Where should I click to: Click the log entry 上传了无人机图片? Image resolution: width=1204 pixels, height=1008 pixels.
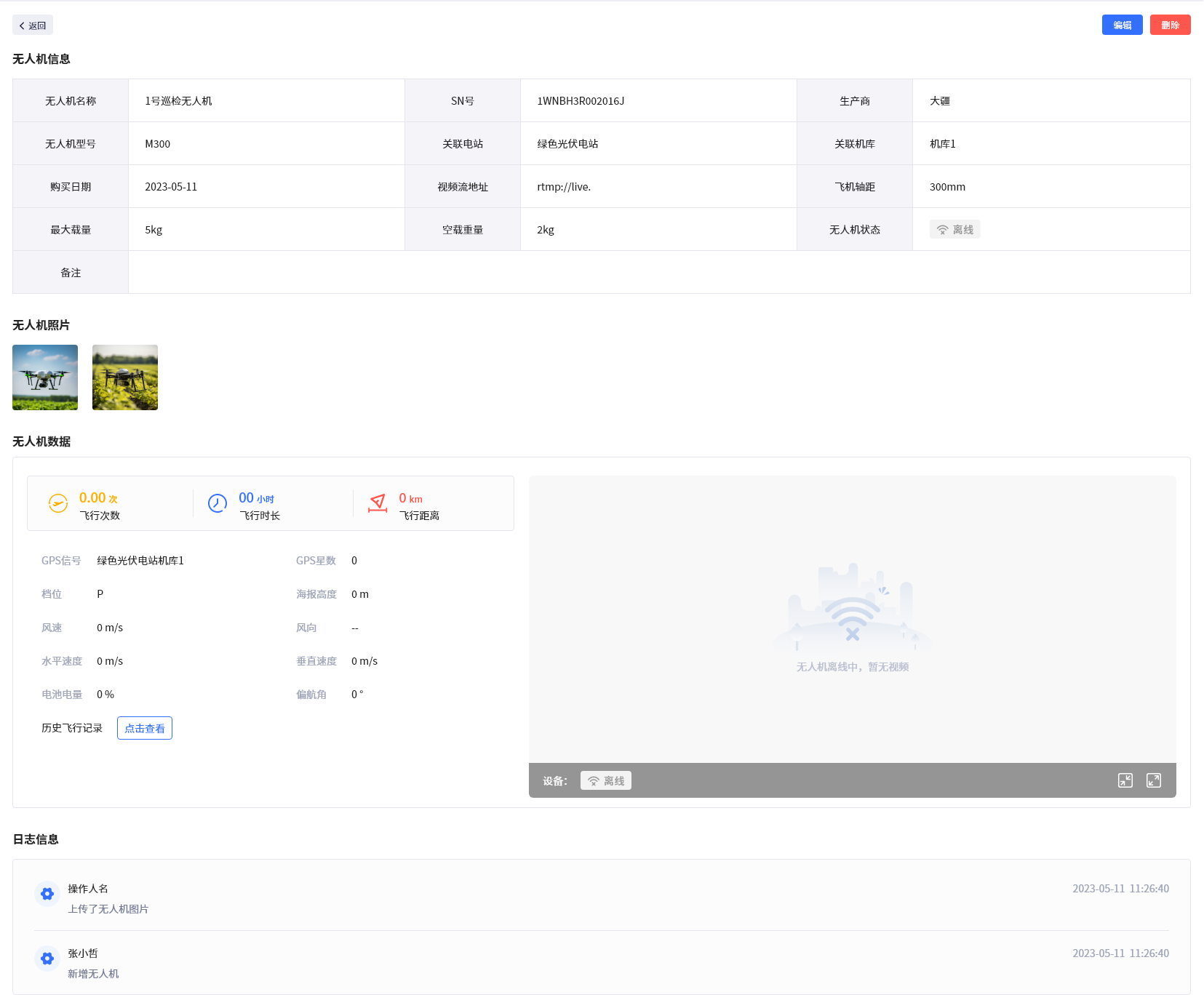pos(108,909)
